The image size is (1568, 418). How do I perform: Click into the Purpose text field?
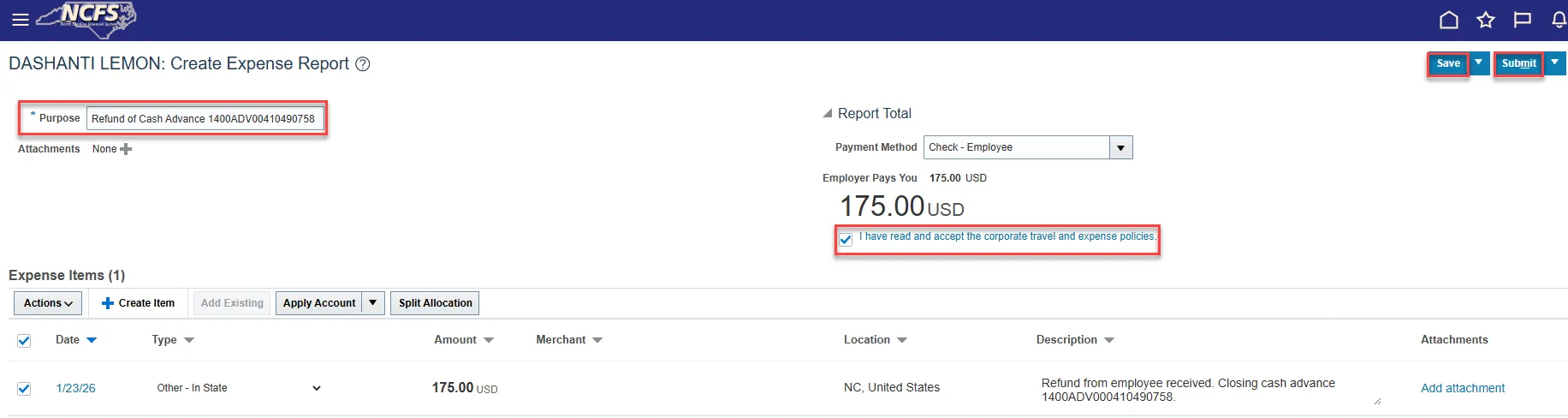pyautogui.click(x=205, y=119)
